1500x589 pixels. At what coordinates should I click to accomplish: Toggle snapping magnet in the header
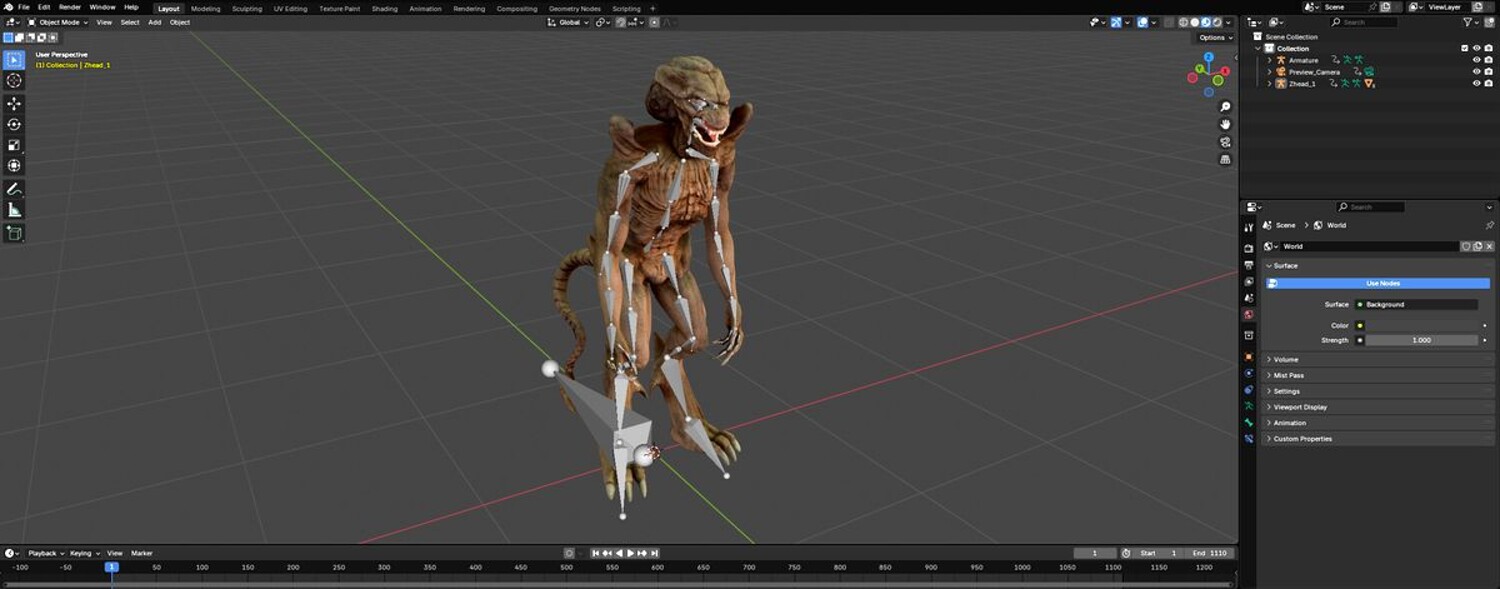pos(621,22)
